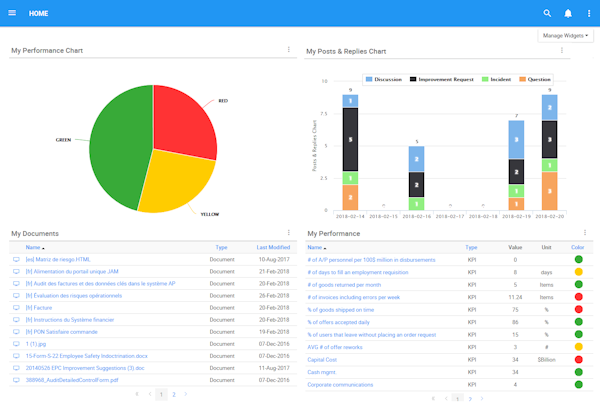Expand the Manage Widgets dropdown
600x402 pixels.
(x=565, y=36)
